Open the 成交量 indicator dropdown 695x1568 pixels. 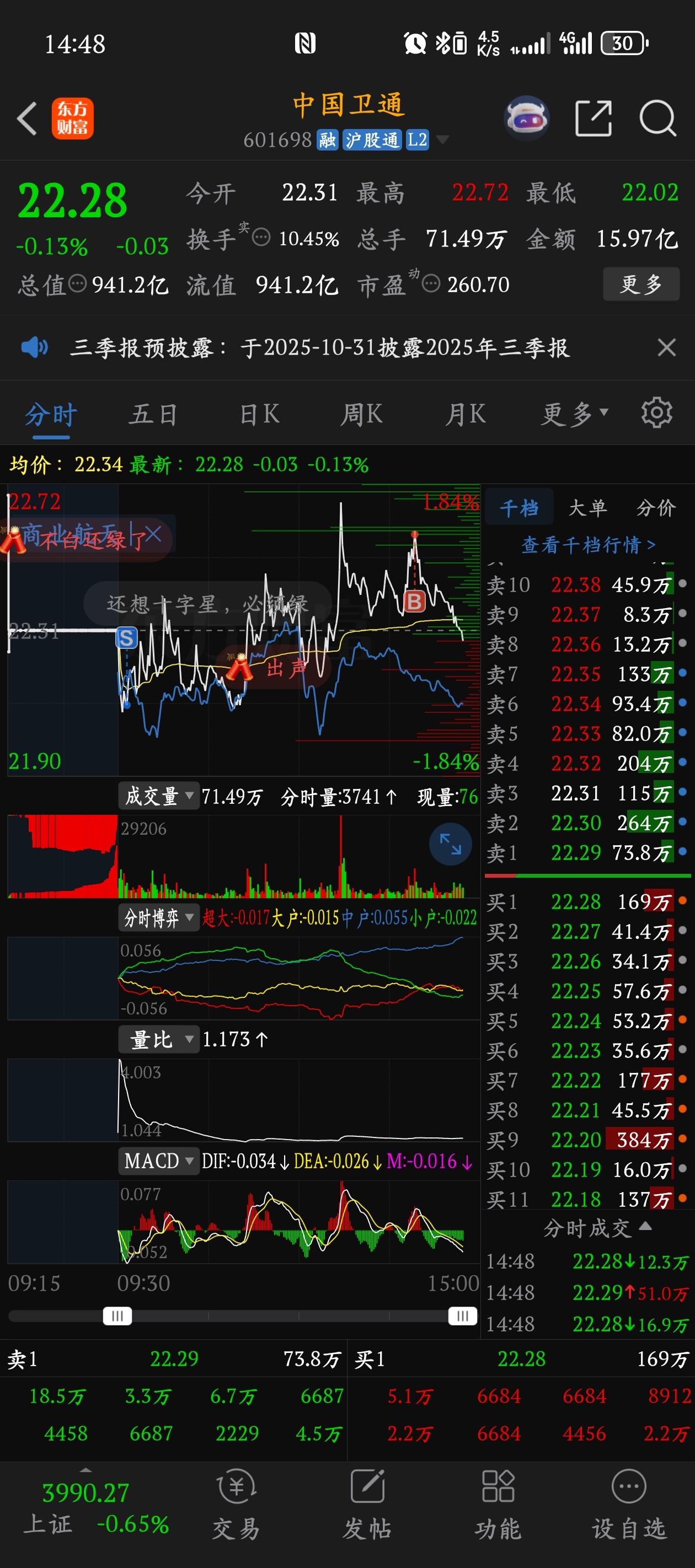(159, 796)
